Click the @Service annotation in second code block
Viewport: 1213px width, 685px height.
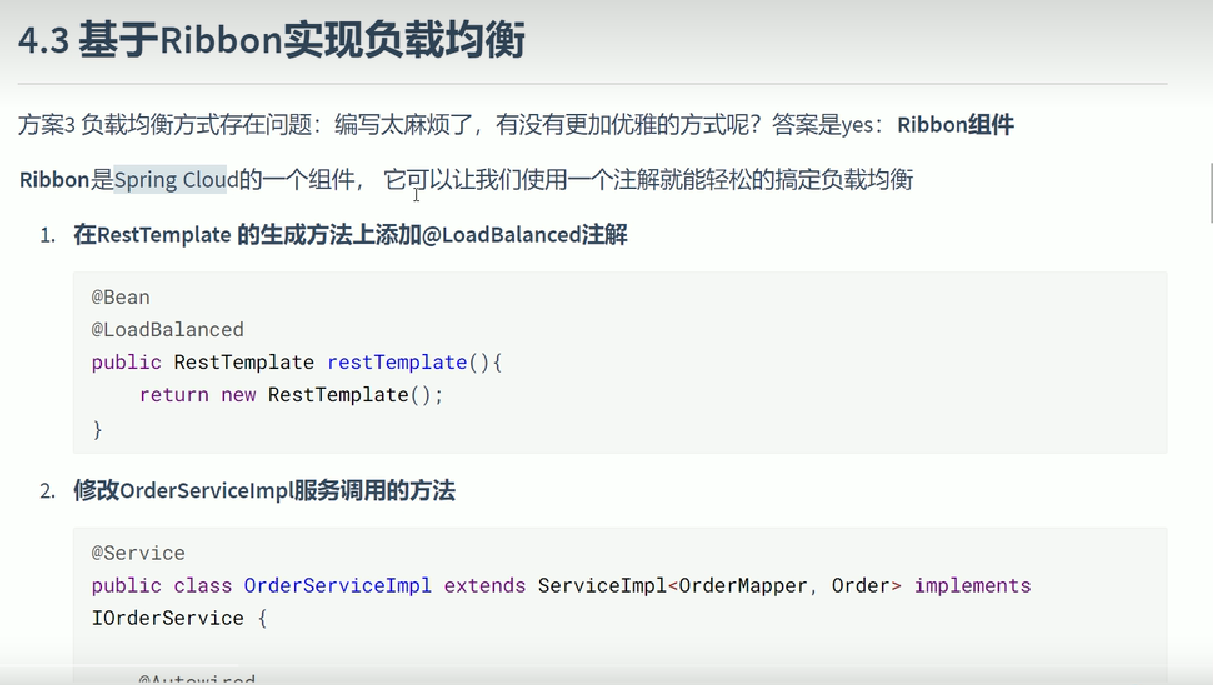pyautogui.click(x=138, y=553)
